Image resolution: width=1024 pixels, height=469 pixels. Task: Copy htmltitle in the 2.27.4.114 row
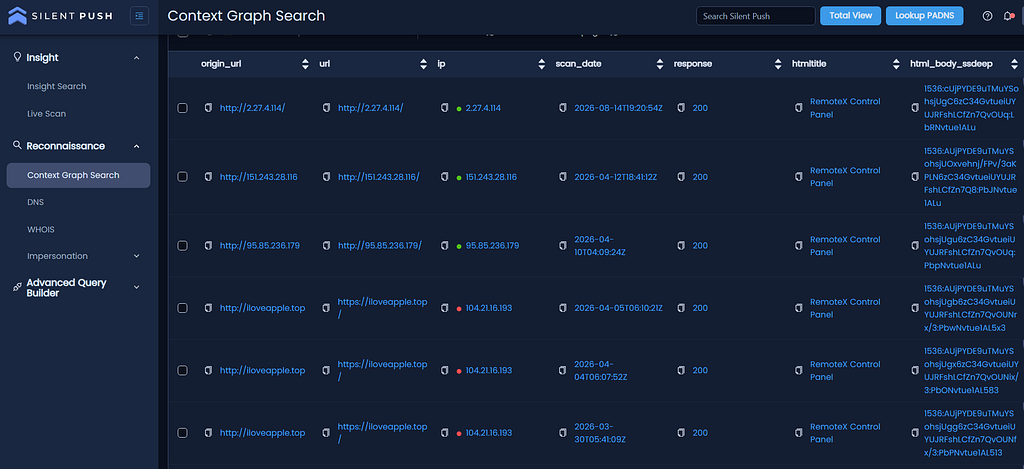point(799,108)
